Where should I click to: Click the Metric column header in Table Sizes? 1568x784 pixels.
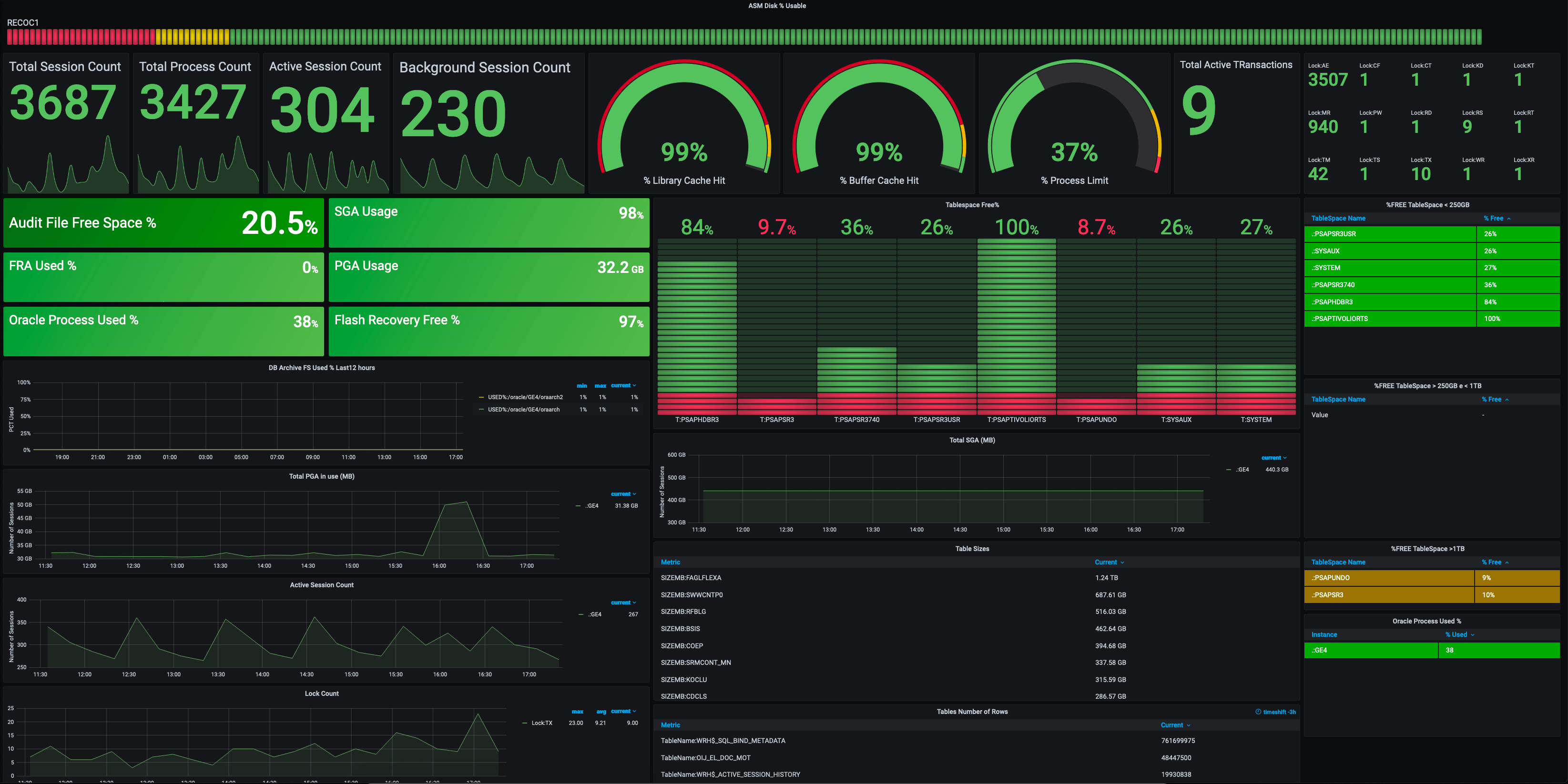click(670, 563)
